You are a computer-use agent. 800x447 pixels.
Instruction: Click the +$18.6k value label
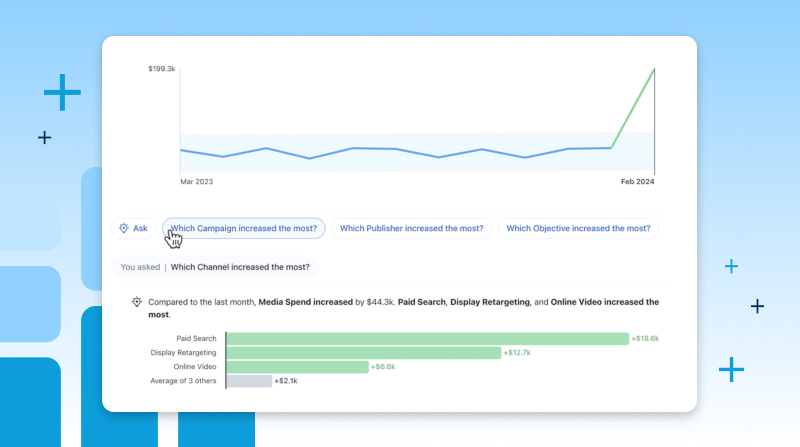pyautogui.click(x=645, y=339)
